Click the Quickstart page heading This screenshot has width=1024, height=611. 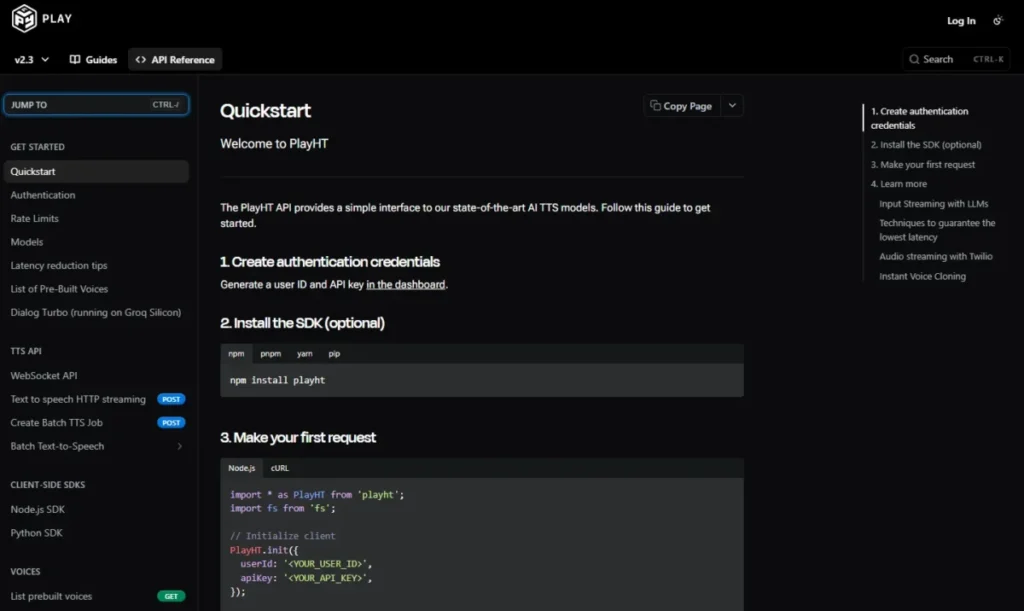(265, 111)
